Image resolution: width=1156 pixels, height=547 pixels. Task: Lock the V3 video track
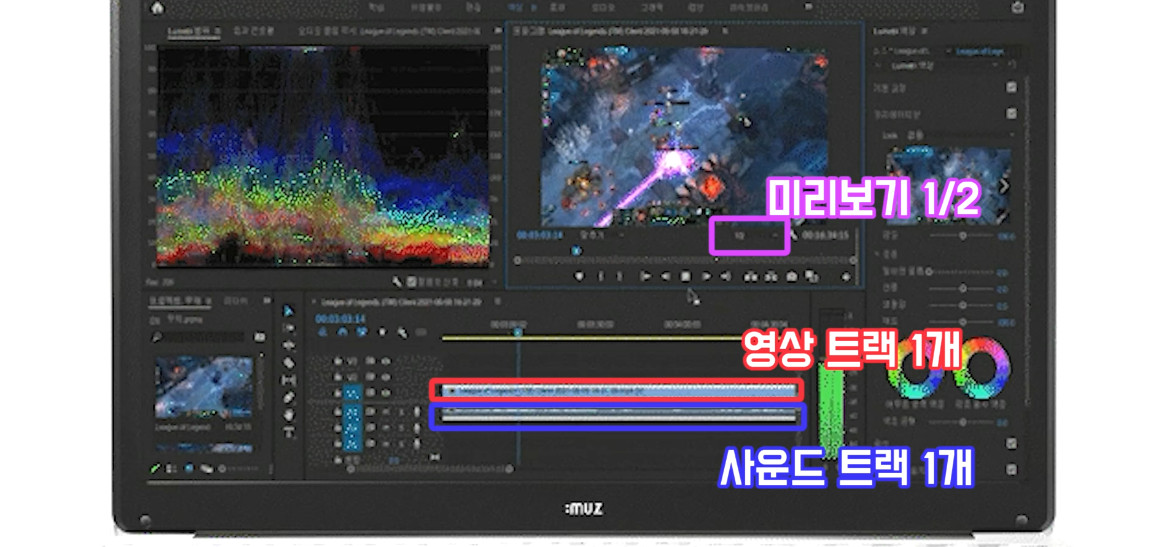tap(337, 360)
